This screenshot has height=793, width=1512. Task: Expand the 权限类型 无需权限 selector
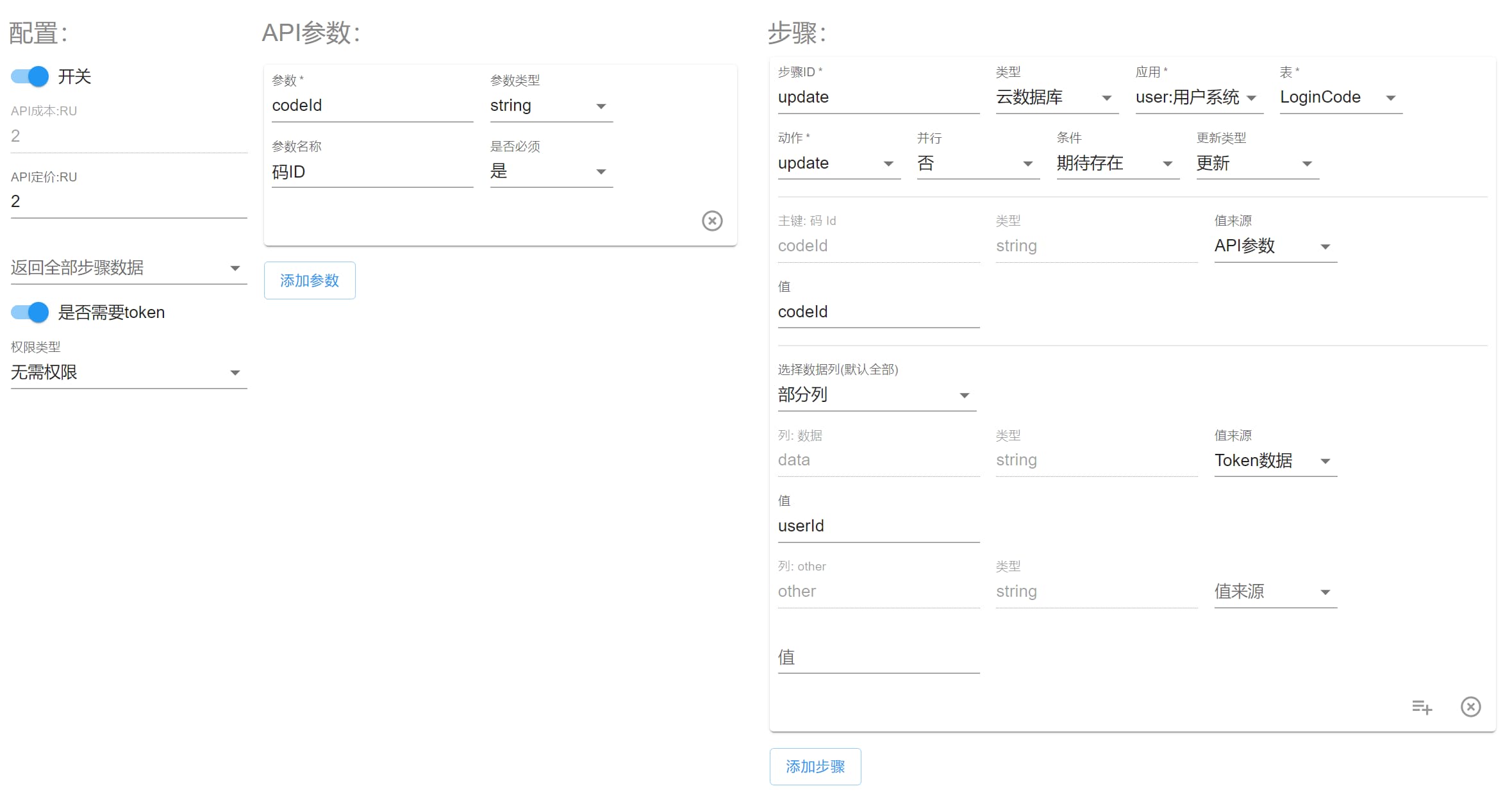tap(128, 372)
